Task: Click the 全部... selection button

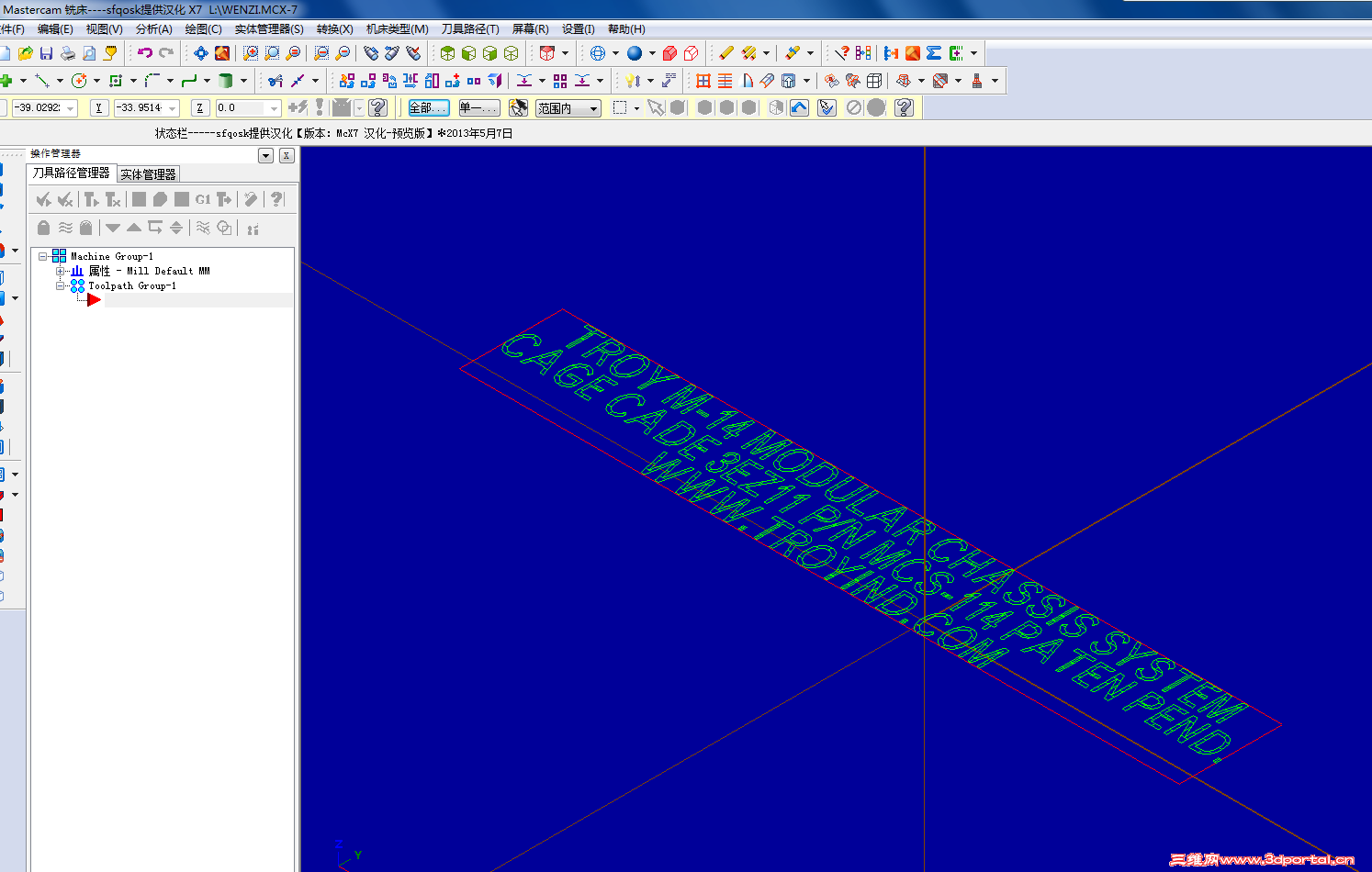Action: 429,108
